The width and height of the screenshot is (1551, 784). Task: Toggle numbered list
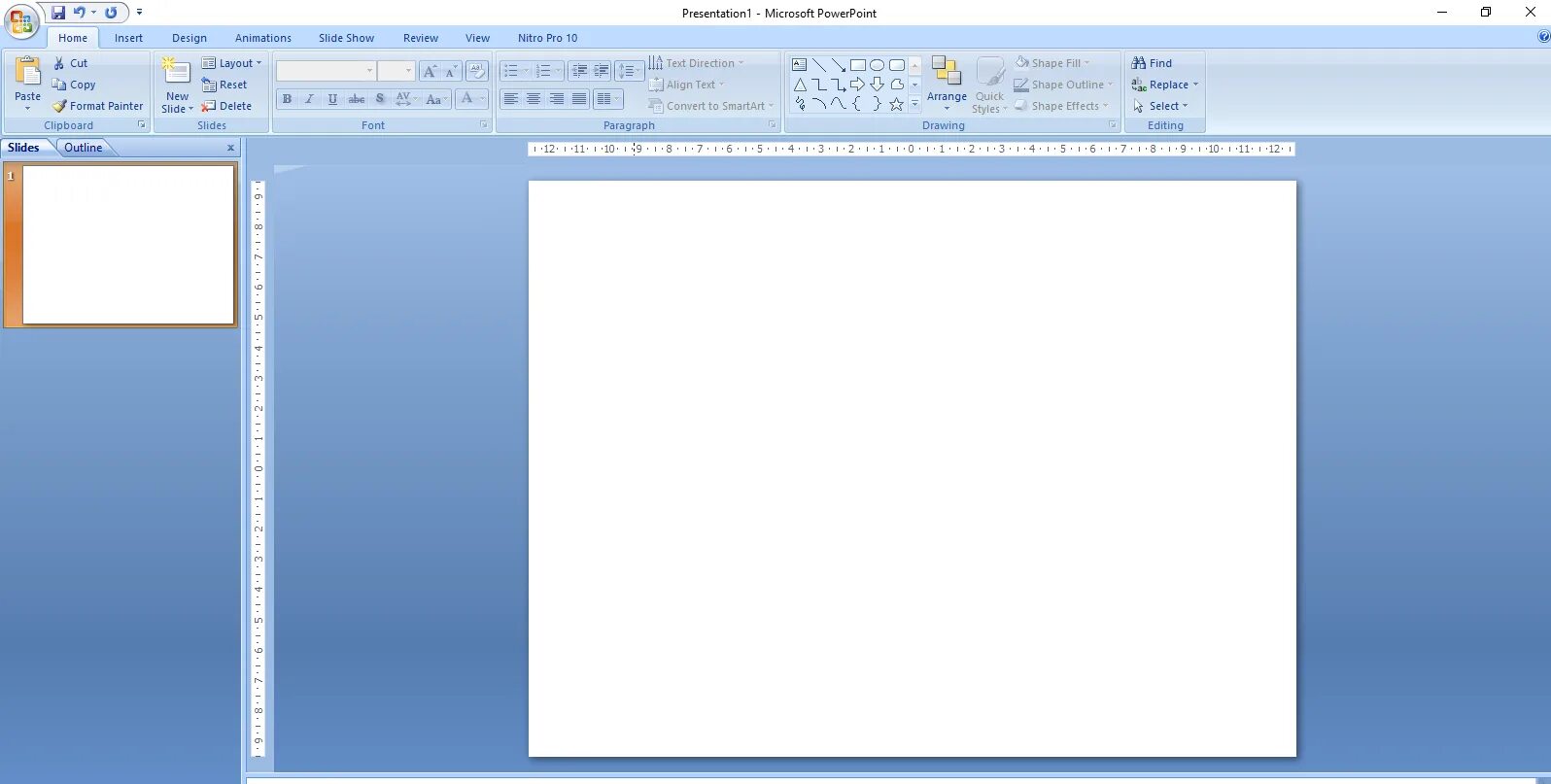coord(548,71)
